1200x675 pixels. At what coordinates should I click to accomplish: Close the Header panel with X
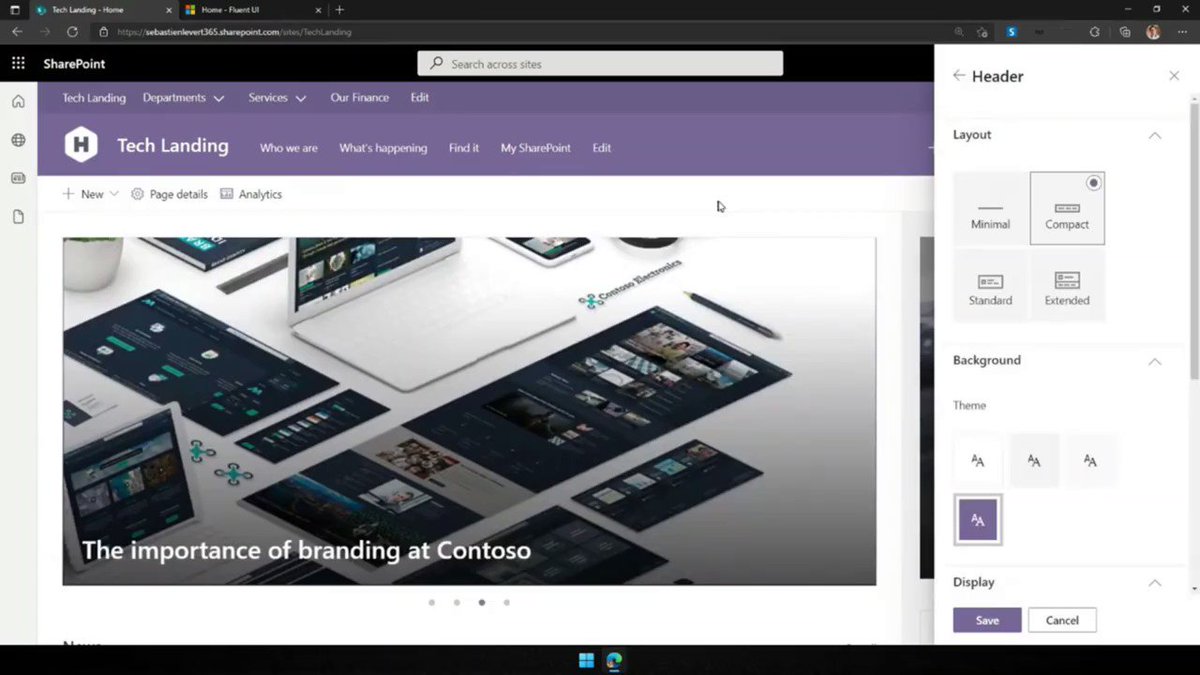(x=1174, y=75)
